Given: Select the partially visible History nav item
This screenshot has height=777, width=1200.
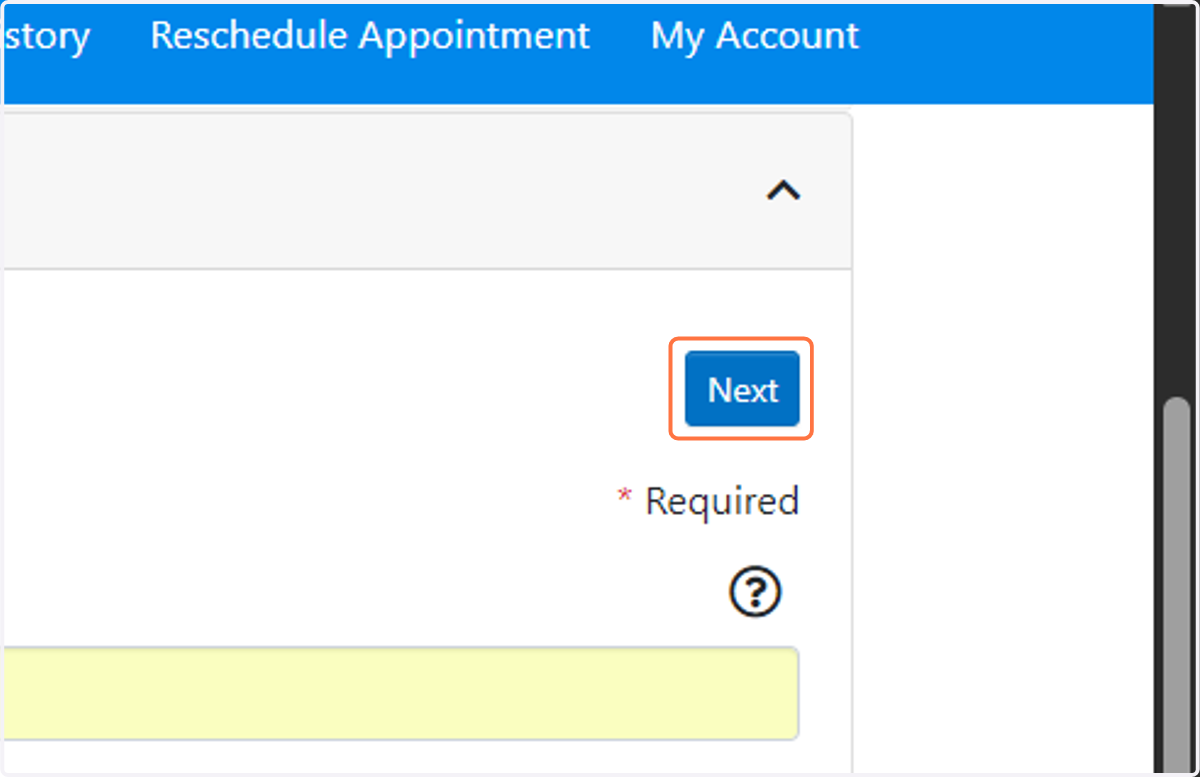Looking at the screenshot, I should pyautogui.click(x=45, y=36).
